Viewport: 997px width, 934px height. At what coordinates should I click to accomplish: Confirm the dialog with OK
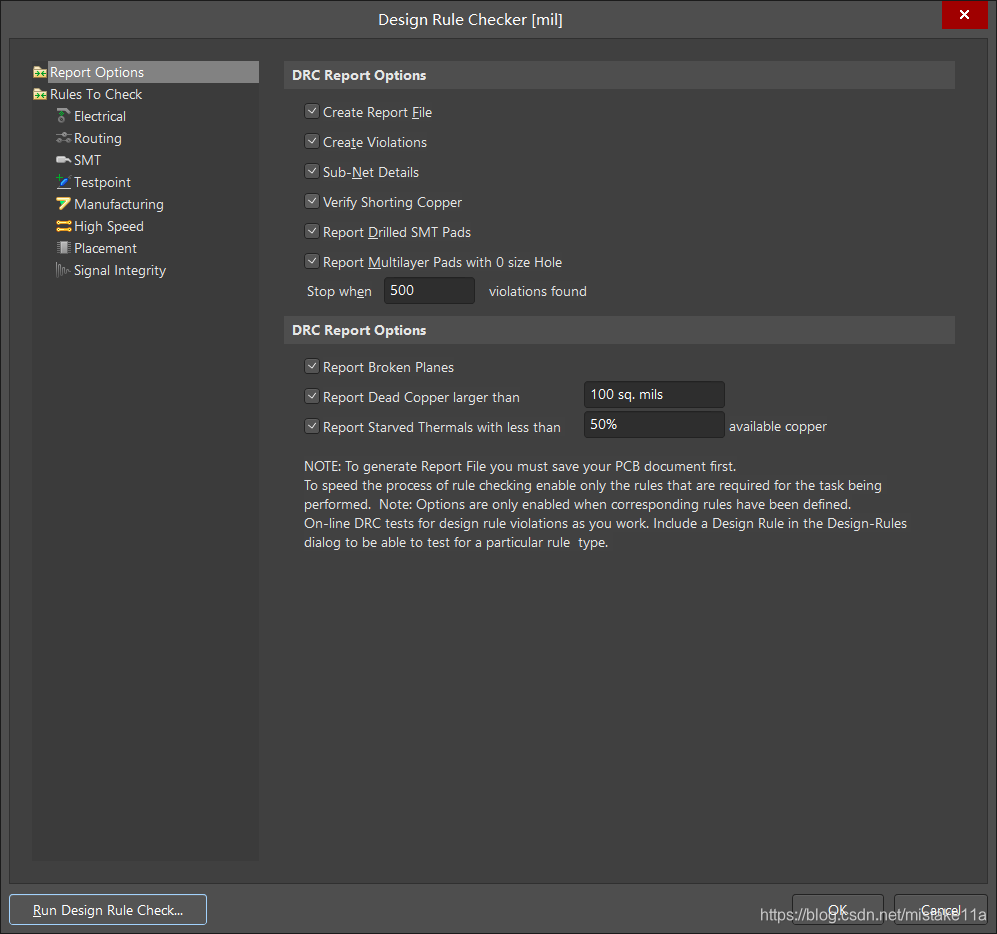pyautogui.click(x=837, y=910)
